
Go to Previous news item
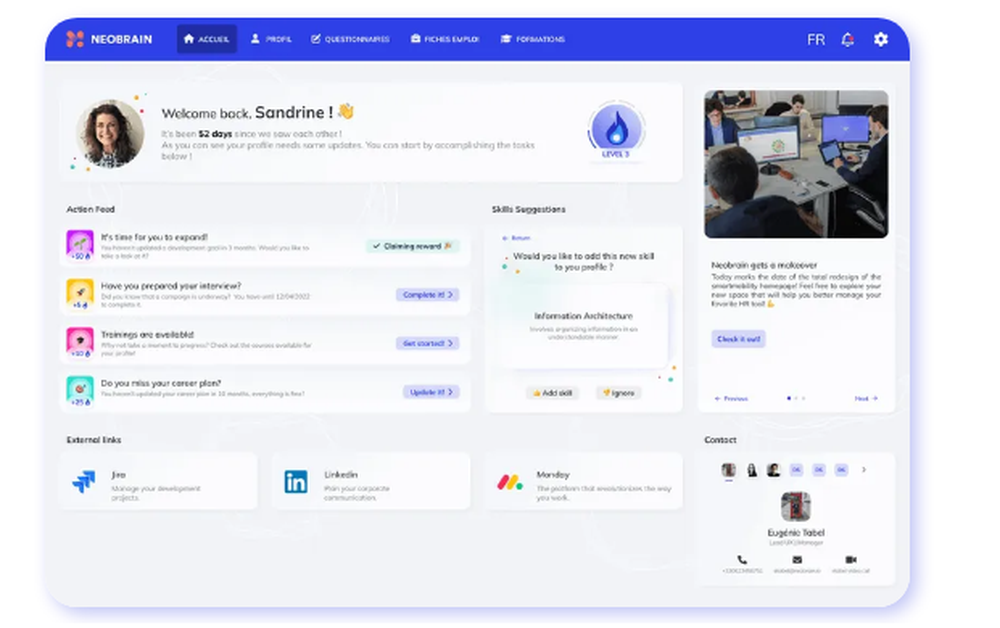[731, 398]
